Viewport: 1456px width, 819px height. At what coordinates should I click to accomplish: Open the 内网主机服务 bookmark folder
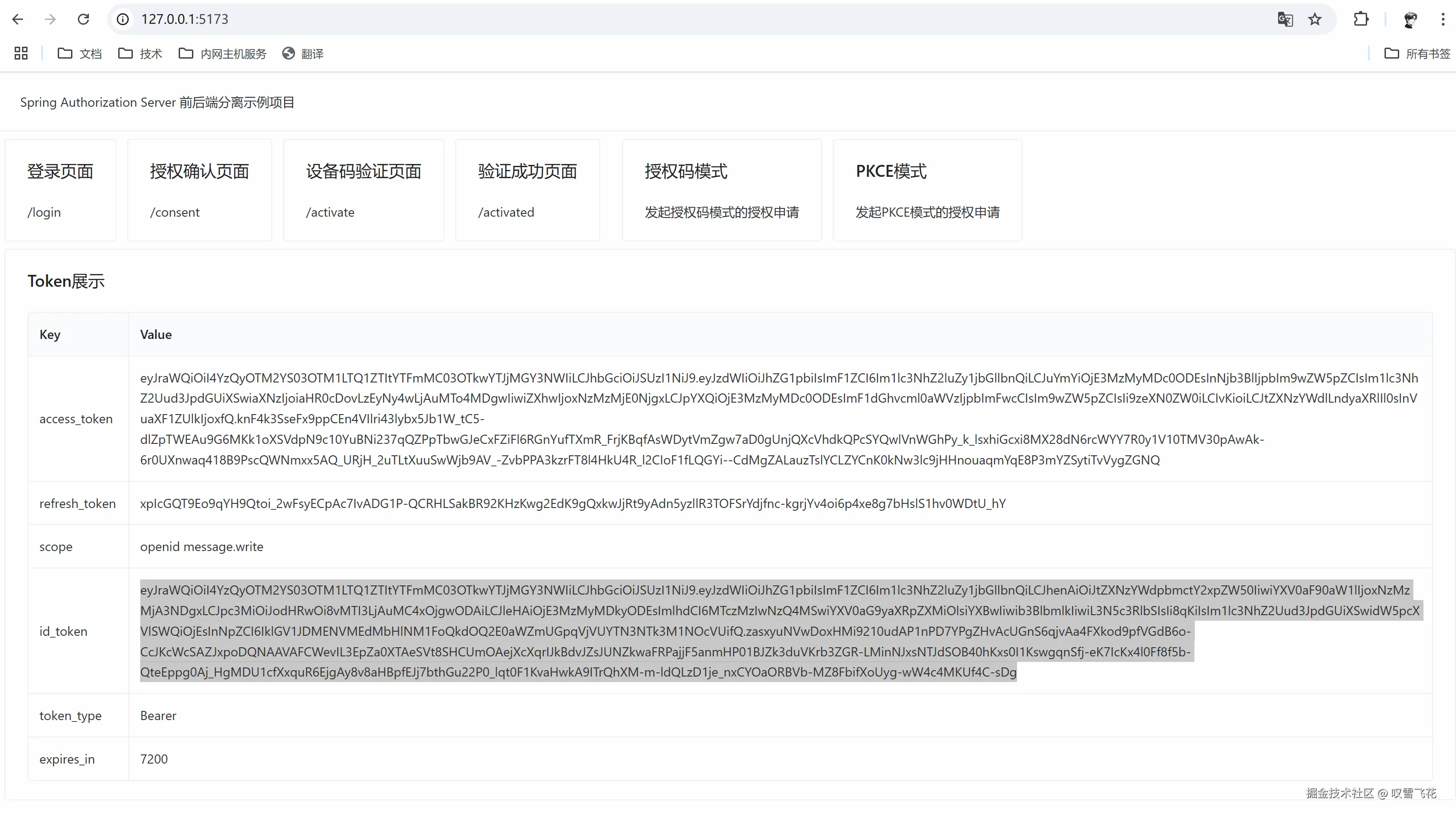[x=222, y=53]
